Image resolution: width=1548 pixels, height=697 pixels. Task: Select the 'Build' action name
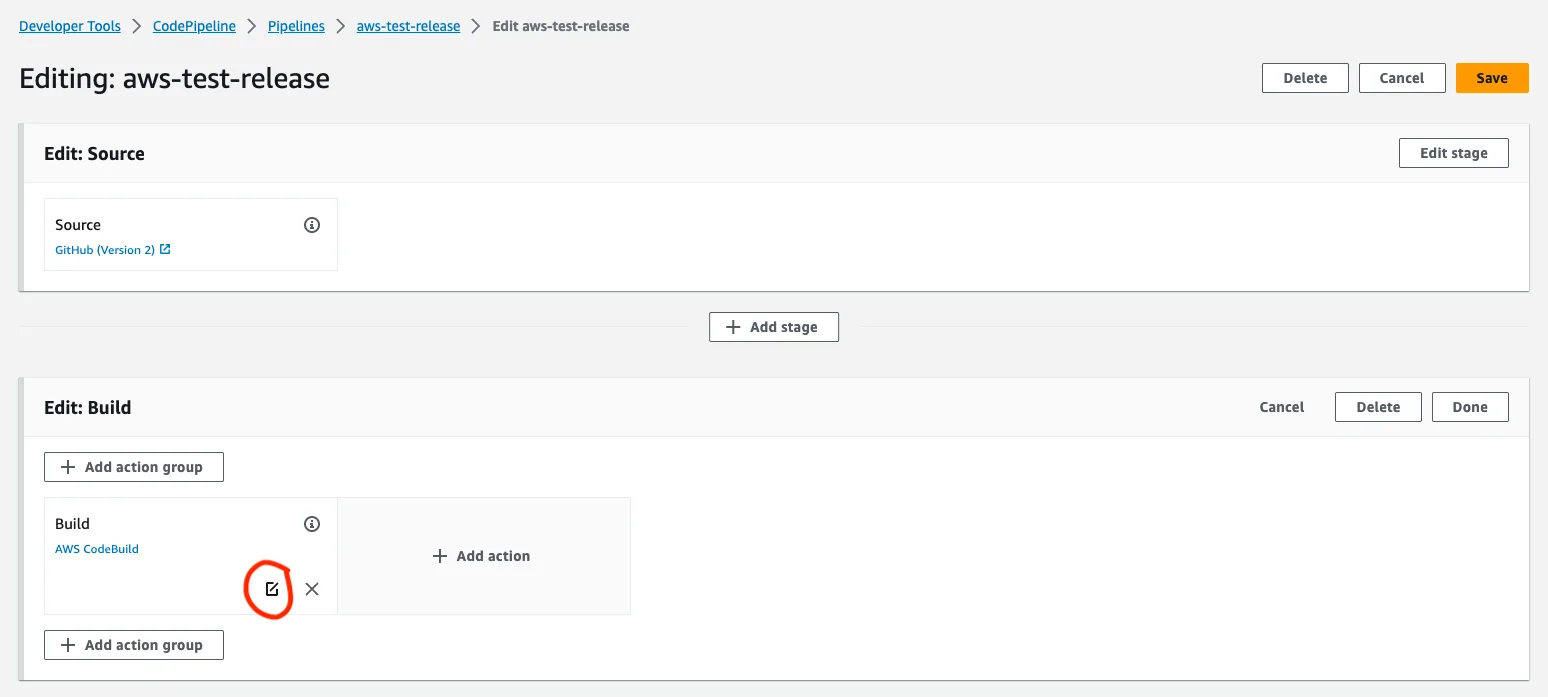point(72,524)
